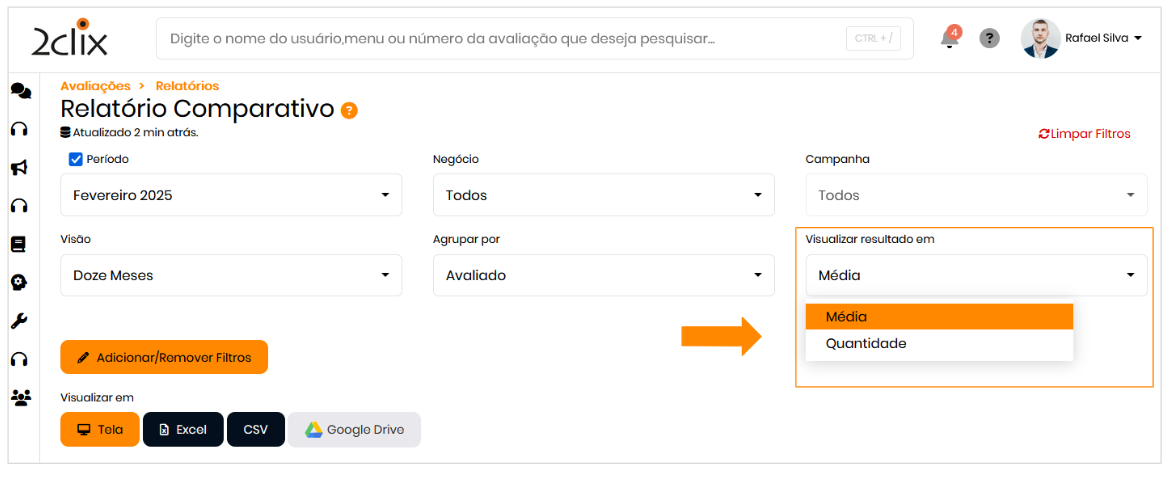Viewport: 1168px width, 477px height.
Task: Click the gray help icon in header
Action: point(989,39)
